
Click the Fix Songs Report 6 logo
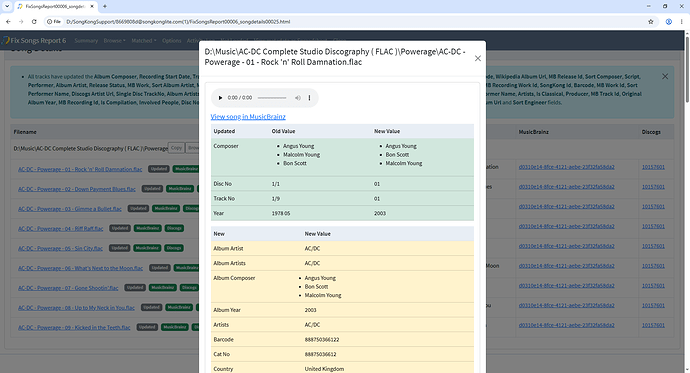pyautogui.click(x=34, y=40)
